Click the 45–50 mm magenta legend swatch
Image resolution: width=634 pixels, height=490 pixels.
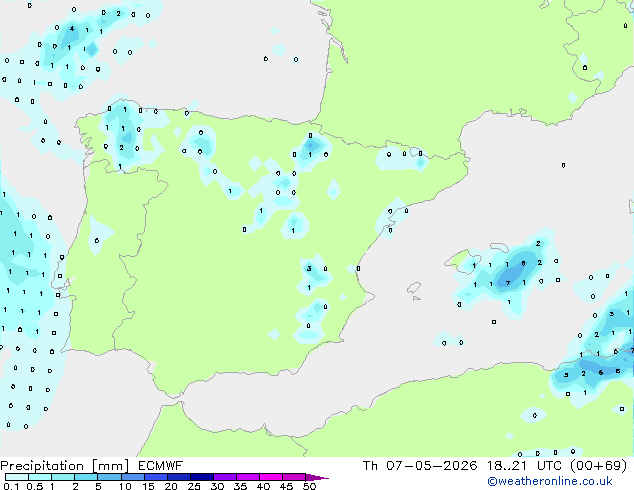(294, 477)
